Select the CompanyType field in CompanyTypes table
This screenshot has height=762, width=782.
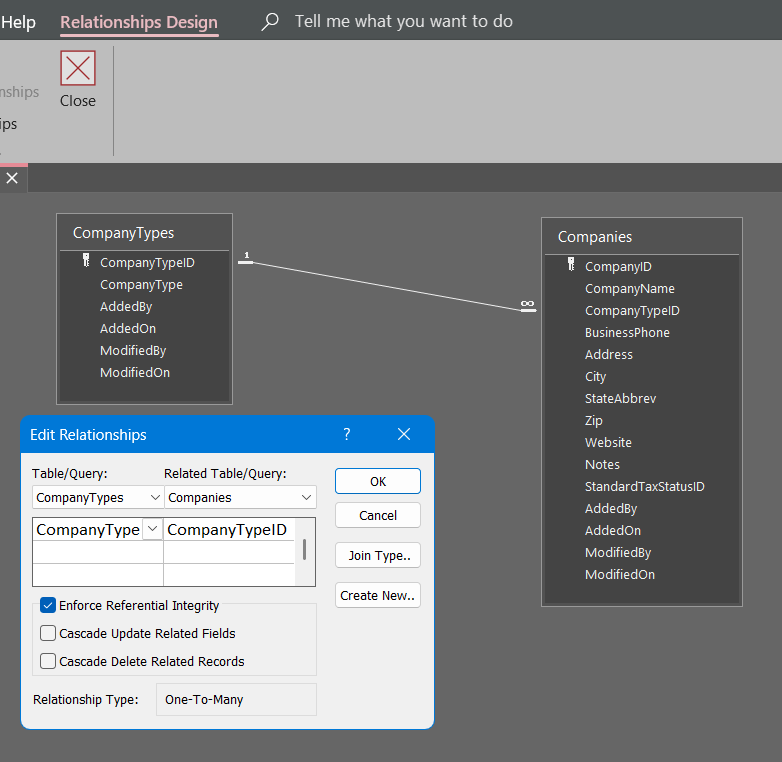click(x=142, y=285)
